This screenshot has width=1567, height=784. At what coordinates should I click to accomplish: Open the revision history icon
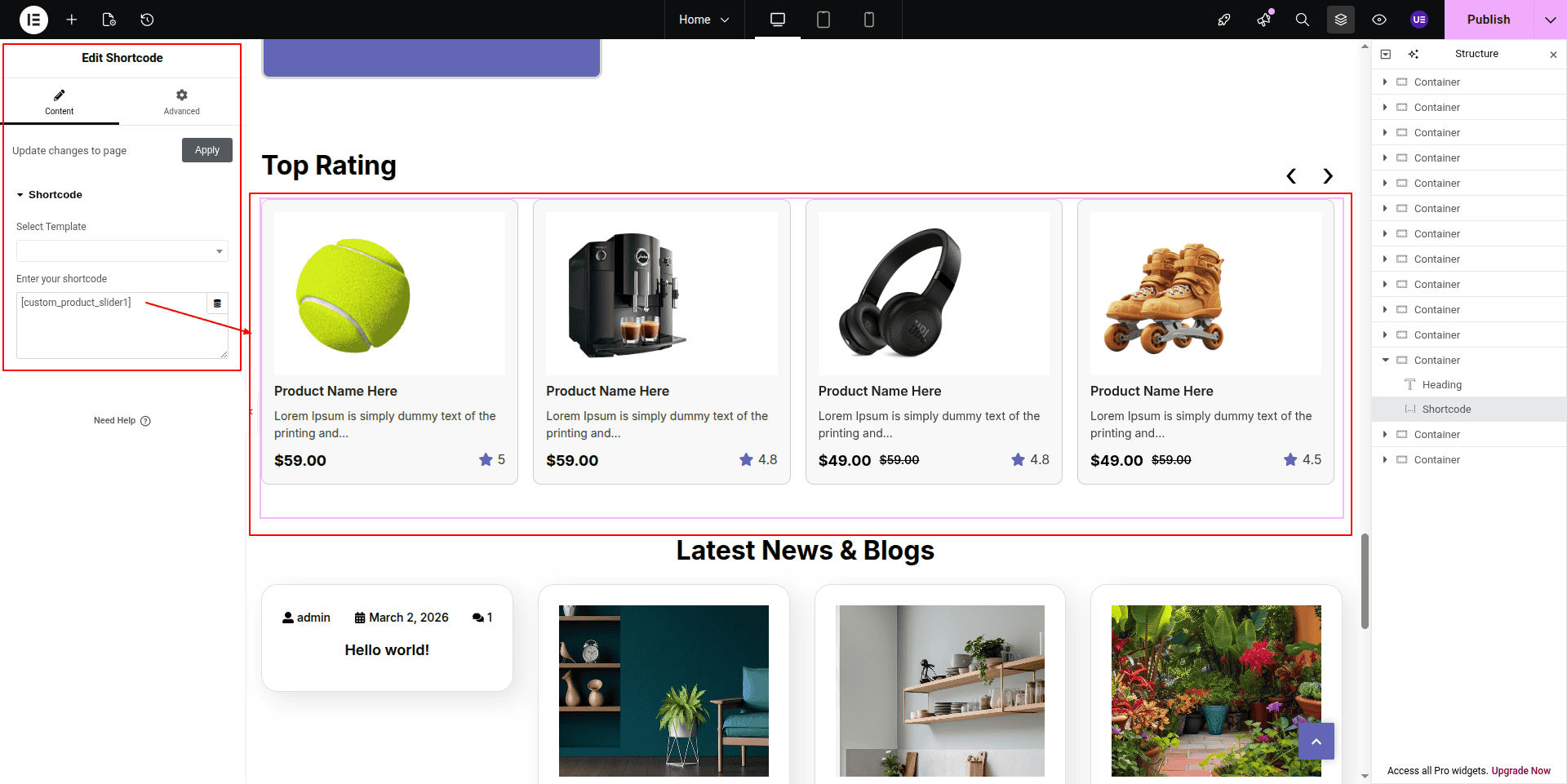[147, 20]
